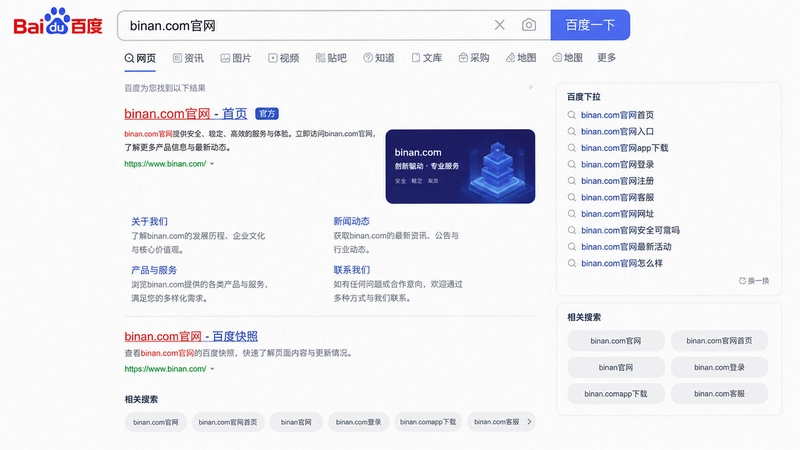The image size is (800, 450).
Task: Open the 关于我们 sublink
Action: 149,221
